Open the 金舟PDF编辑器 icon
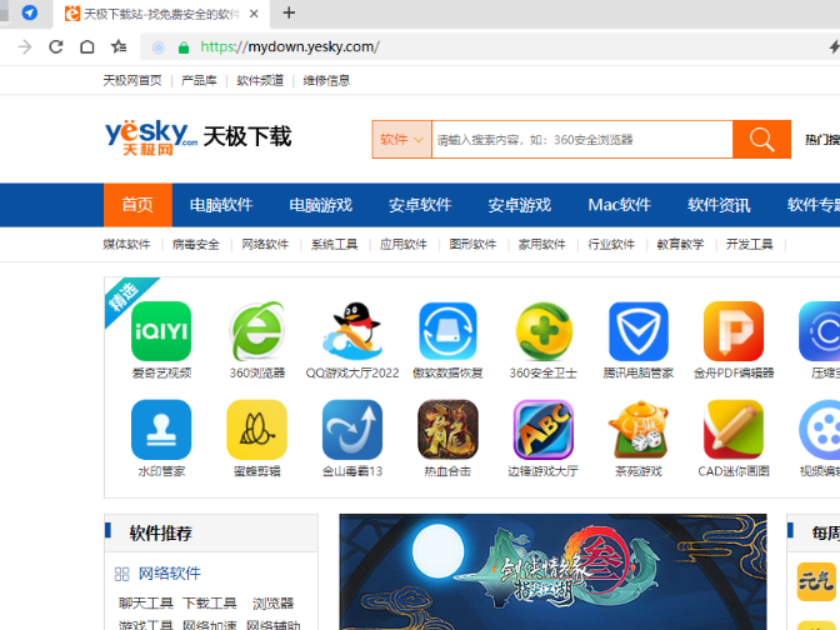 click(734, 331)
